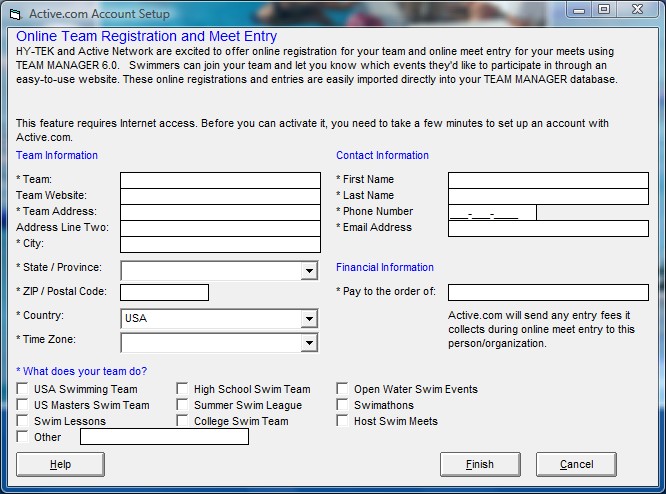Click the Online Team Registration and Meet Entry title
Screen dimensions: 666x494
(147, 37)
